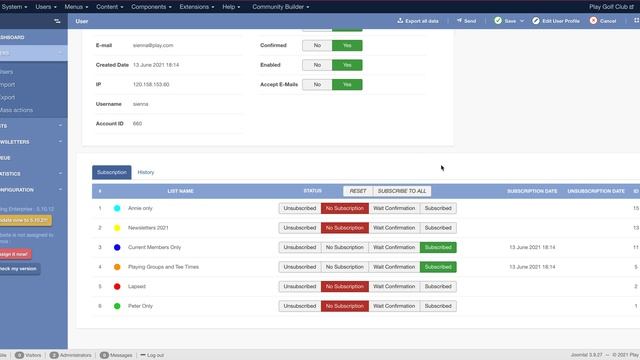640x360 pixels.
Task: Click the cyan dot for Annie only
Action: pyautogui.click(x=117, y=208)
